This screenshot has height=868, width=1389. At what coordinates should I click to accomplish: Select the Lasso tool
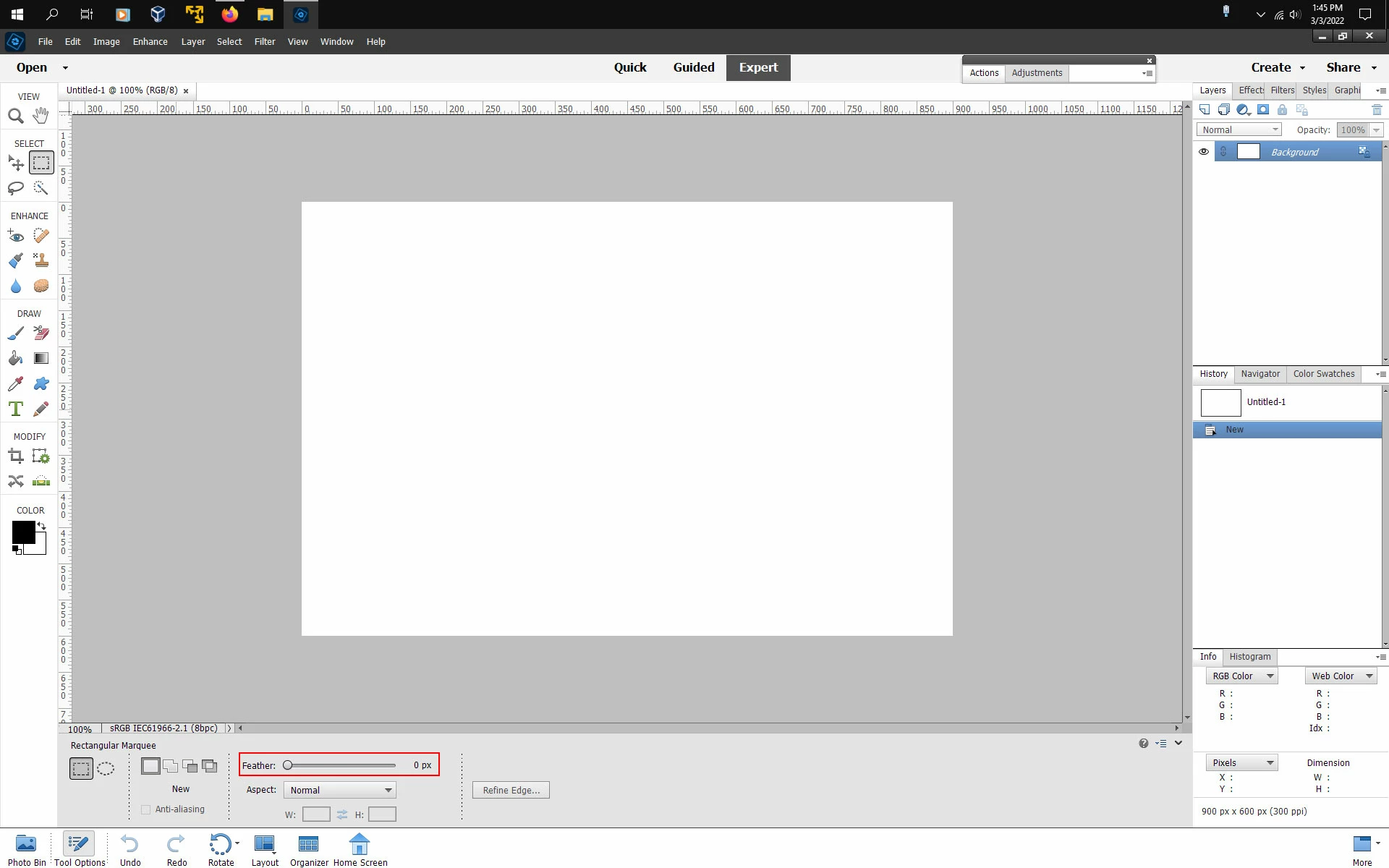coord(15,188)
